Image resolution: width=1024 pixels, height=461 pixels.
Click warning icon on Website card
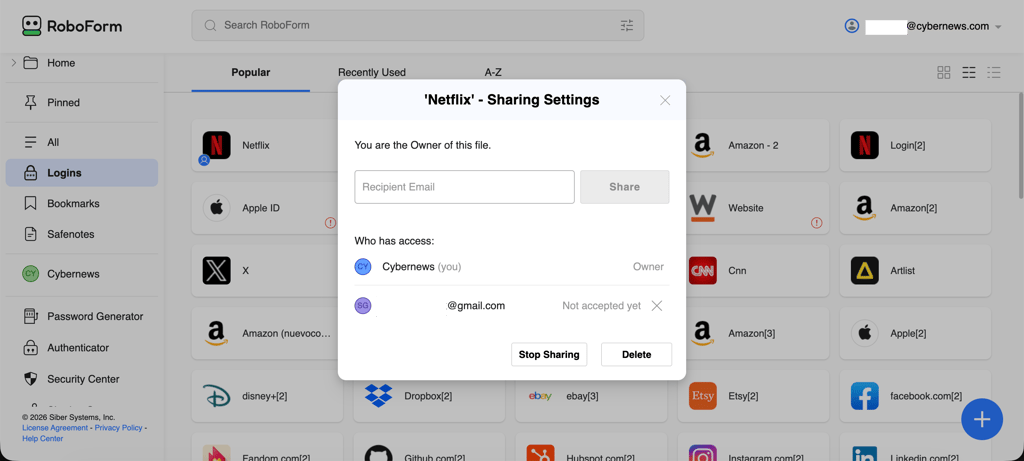pos(816,223)
